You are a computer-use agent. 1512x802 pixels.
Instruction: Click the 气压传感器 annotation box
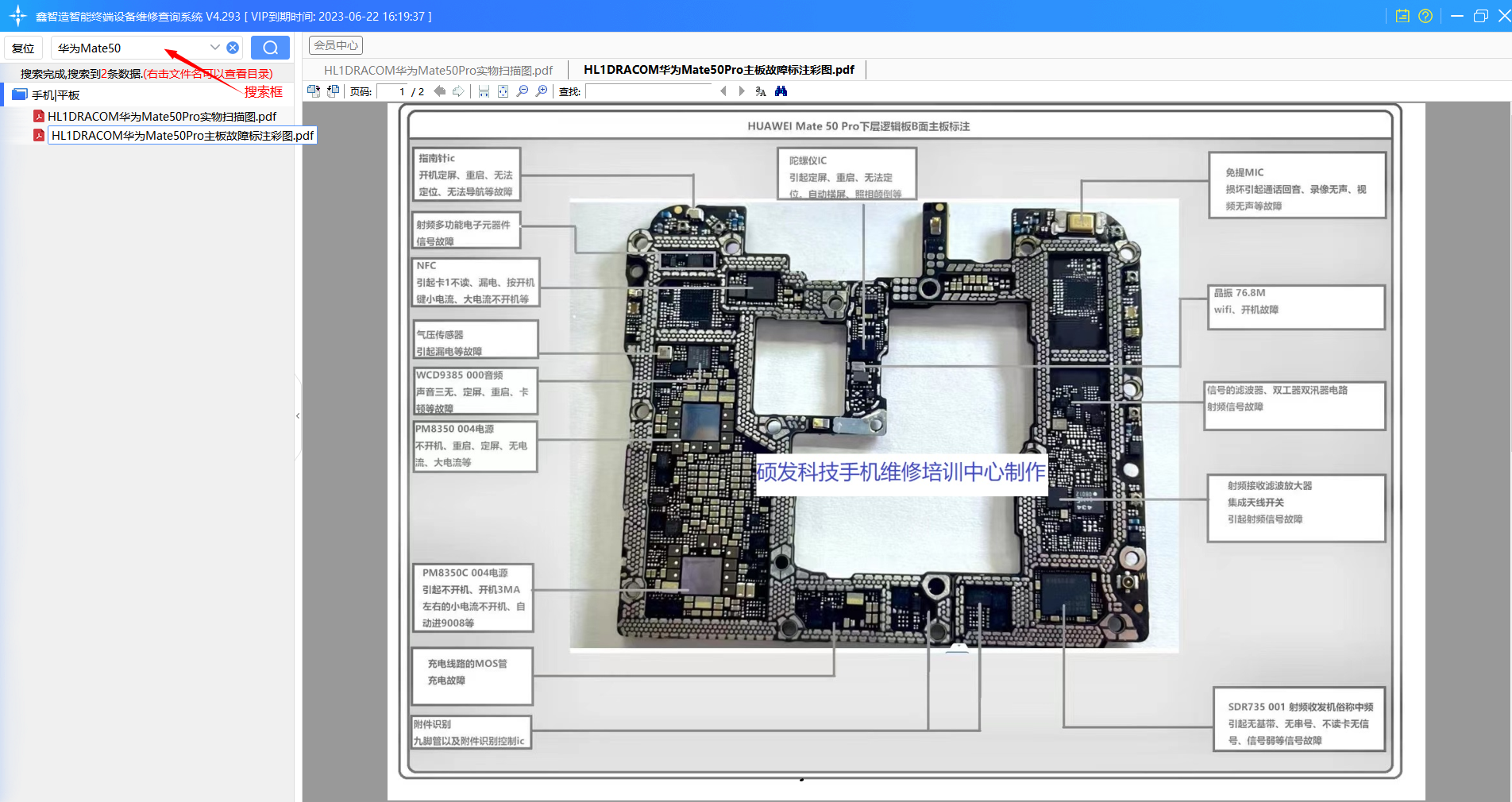tap(476, 340)
